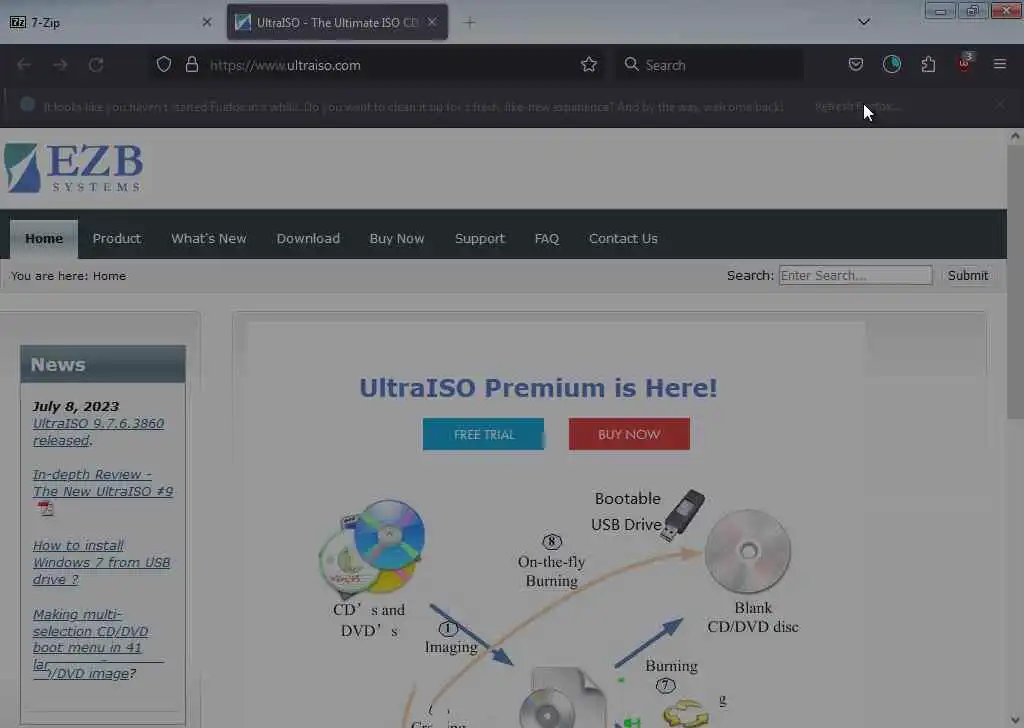Click the scrollbar down arrow
Screen dimensions: 1024x728
1015,720
